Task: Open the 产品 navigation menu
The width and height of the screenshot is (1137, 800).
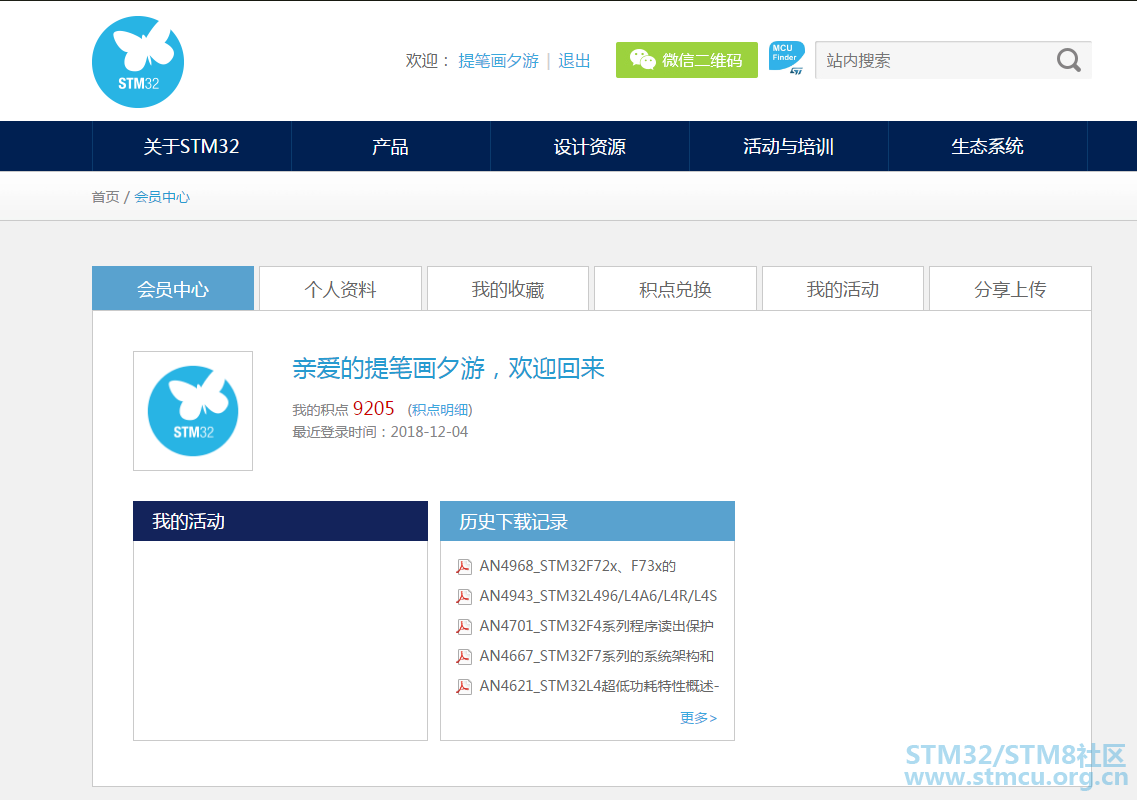Action: 390,147
